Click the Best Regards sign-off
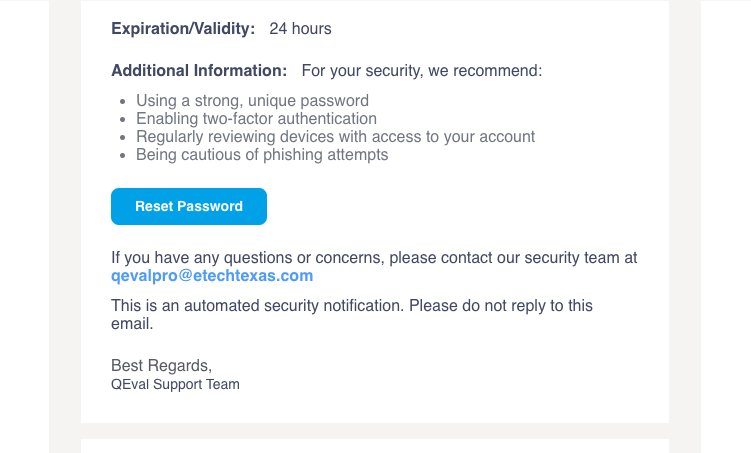Screen dimensions: 751x453 point(161,366)
